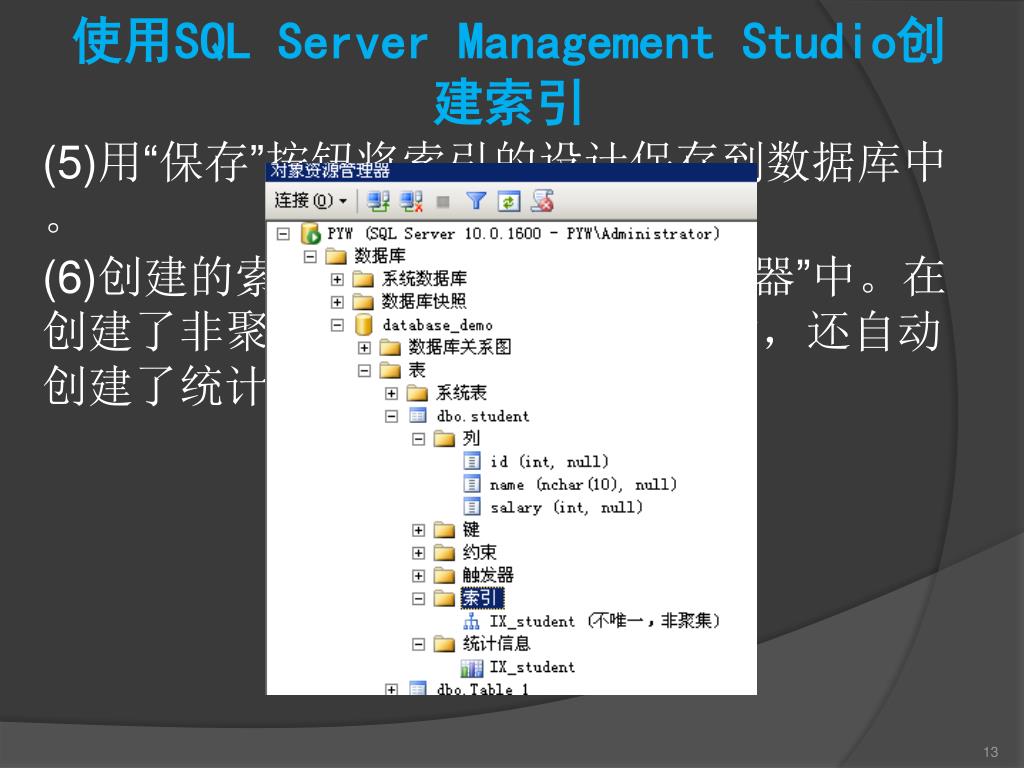The image size is (1024, 768).
Task: Click the 键 folder icon
Action: point(444,530)
